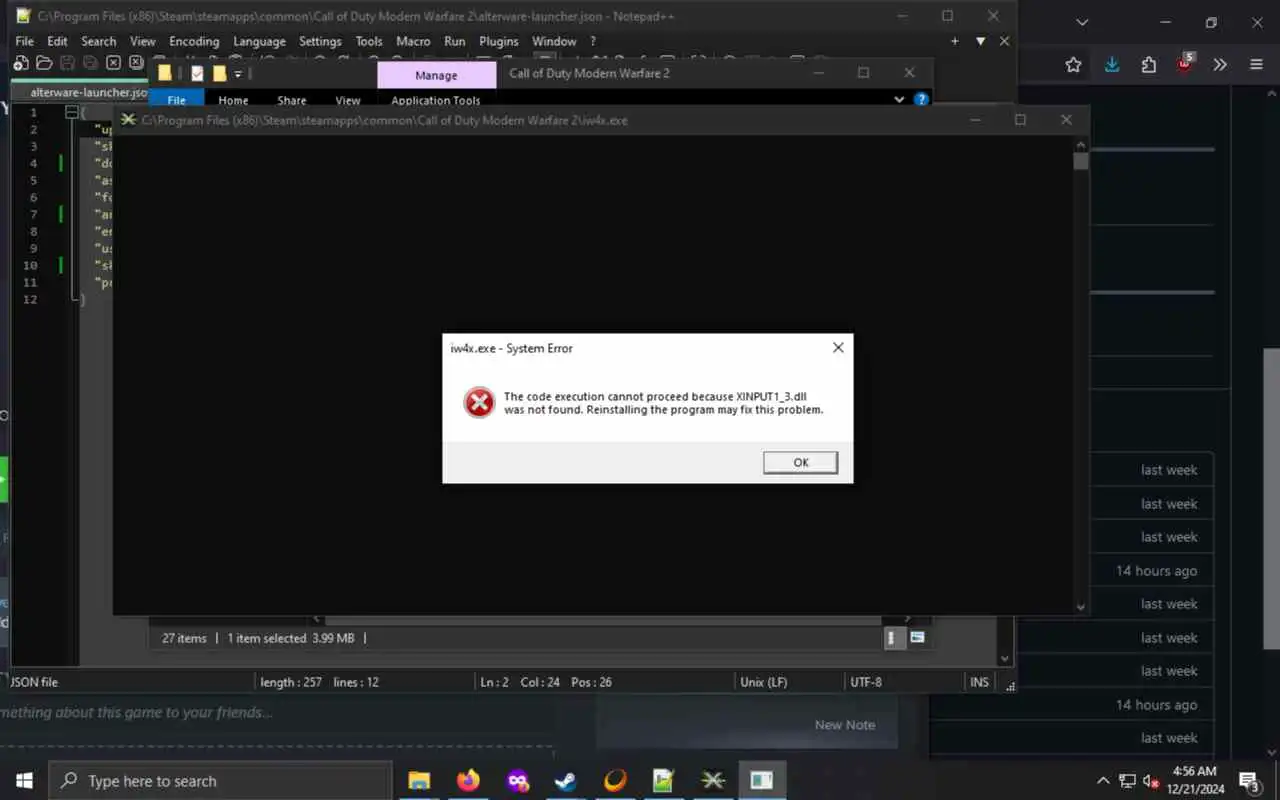Screen dimensions: 1280x800
Task: Open the Quick Access Toolbar dropdown in Explorer
Action: point(238,73)
